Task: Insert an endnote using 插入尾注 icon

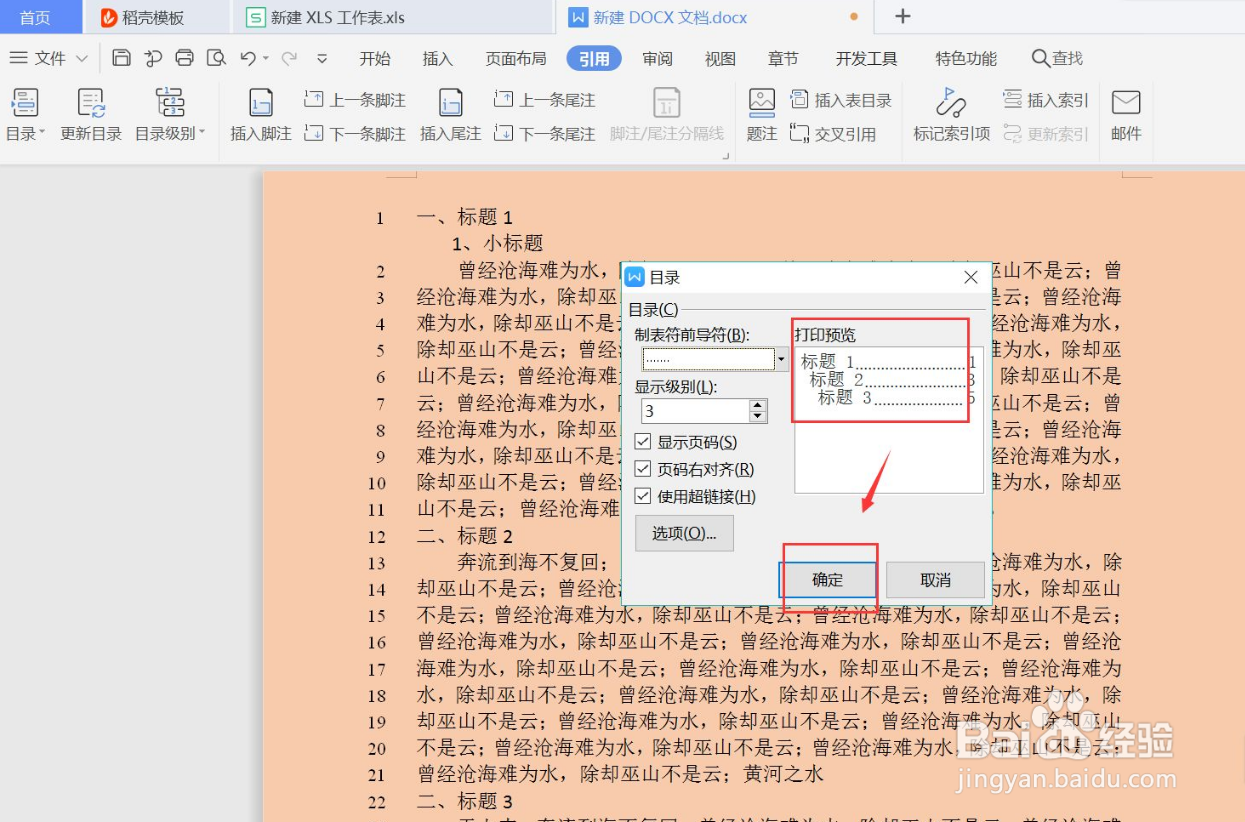Action: pos(449,112)
